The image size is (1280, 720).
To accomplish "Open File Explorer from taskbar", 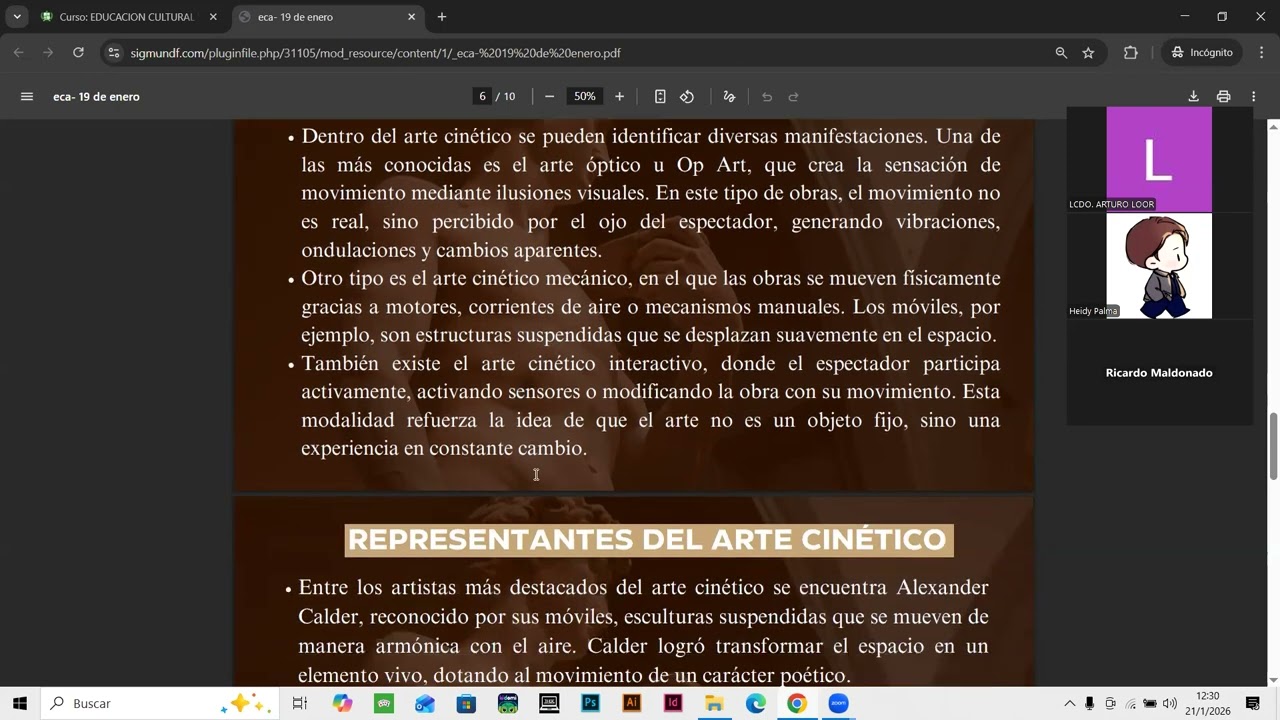I will (714, 703).
